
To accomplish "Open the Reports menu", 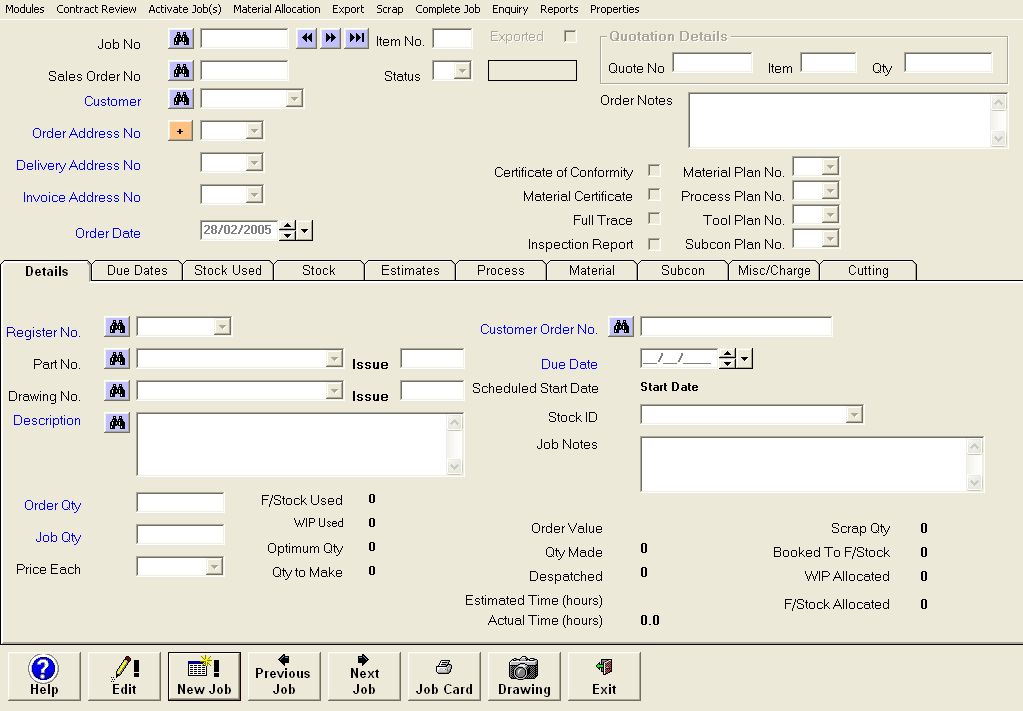I will 559,9.
